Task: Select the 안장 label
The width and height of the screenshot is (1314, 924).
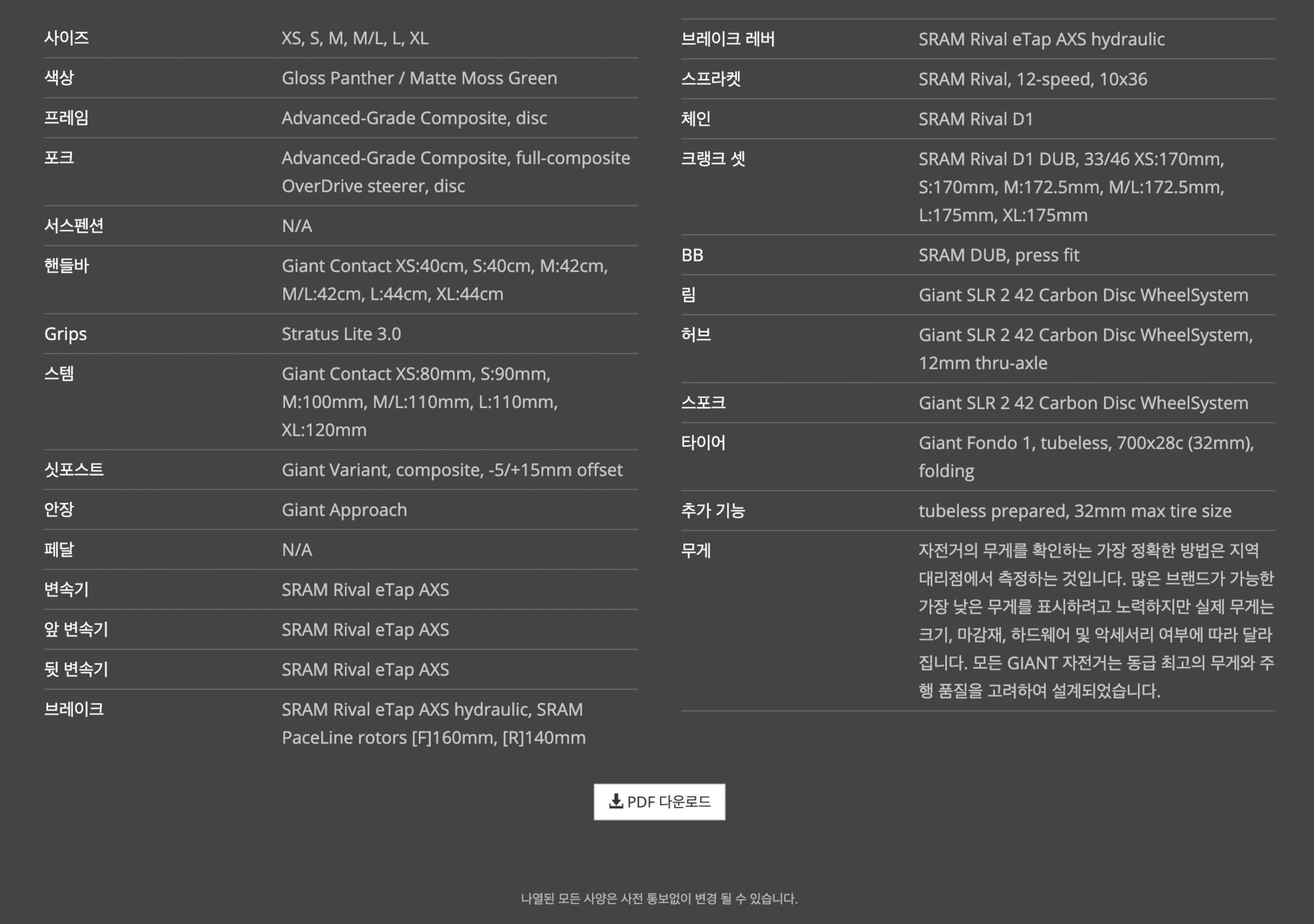Action: point(59,509)
